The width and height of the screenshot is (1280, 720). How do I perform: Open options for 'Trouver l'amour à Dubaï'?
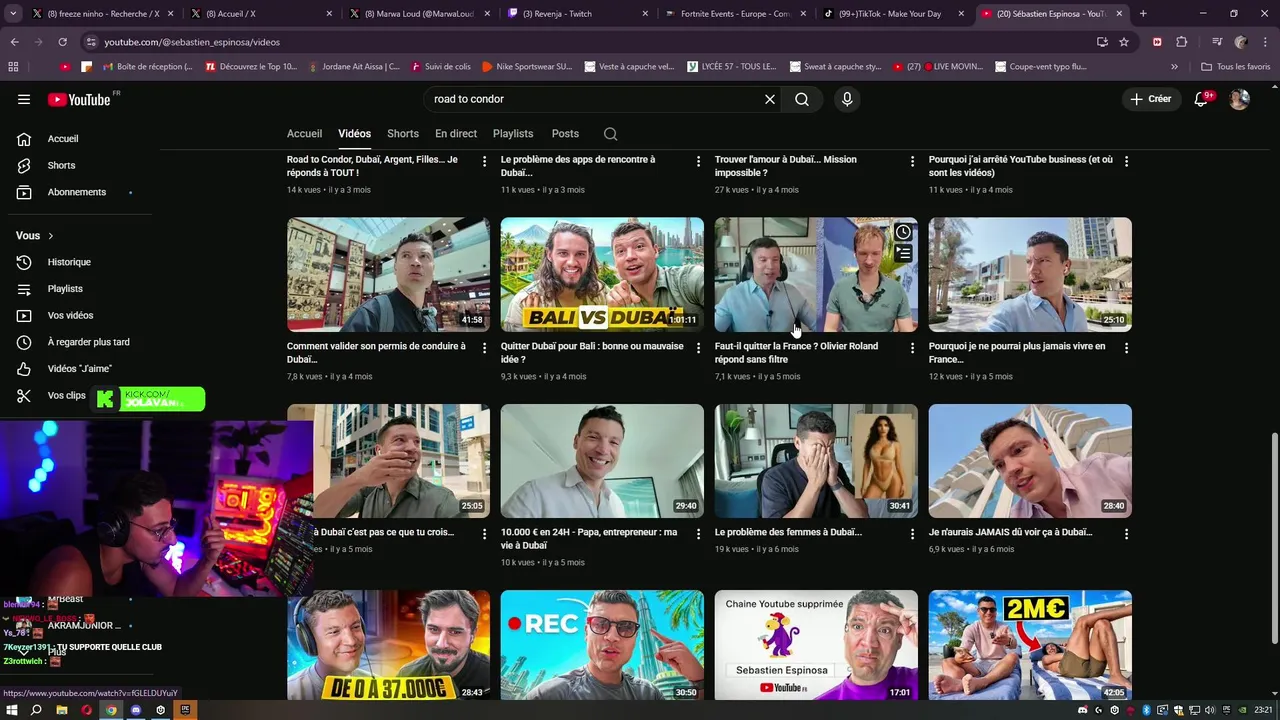click(912, 161)
